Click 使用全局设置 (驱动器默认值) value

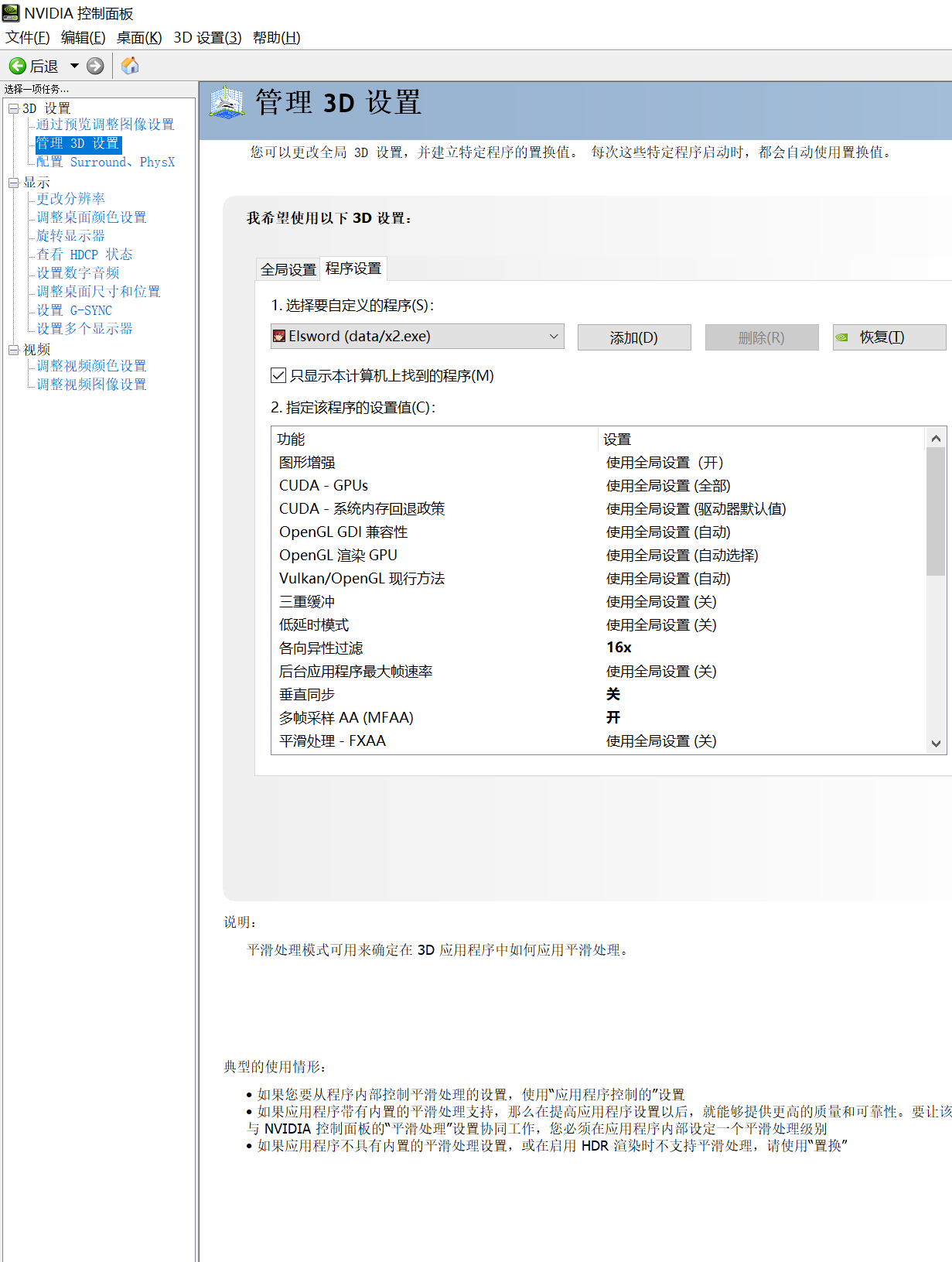coord(696,509)
